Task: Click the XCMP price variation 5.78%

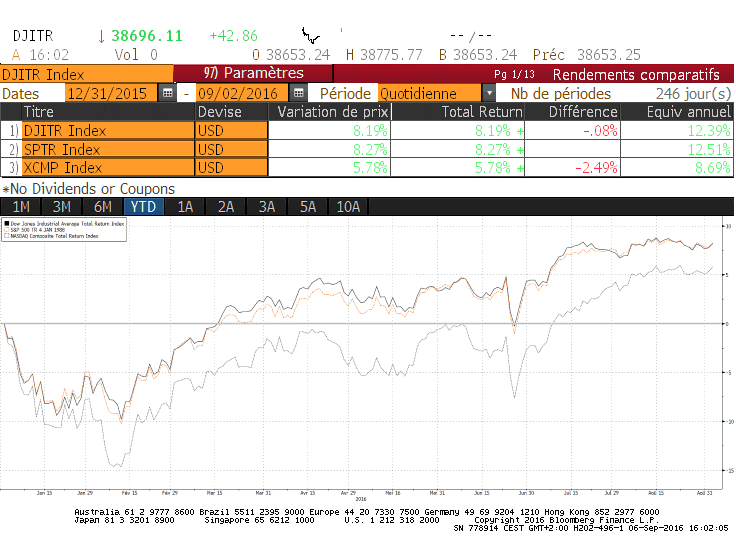Action: [x=370, y=168]
